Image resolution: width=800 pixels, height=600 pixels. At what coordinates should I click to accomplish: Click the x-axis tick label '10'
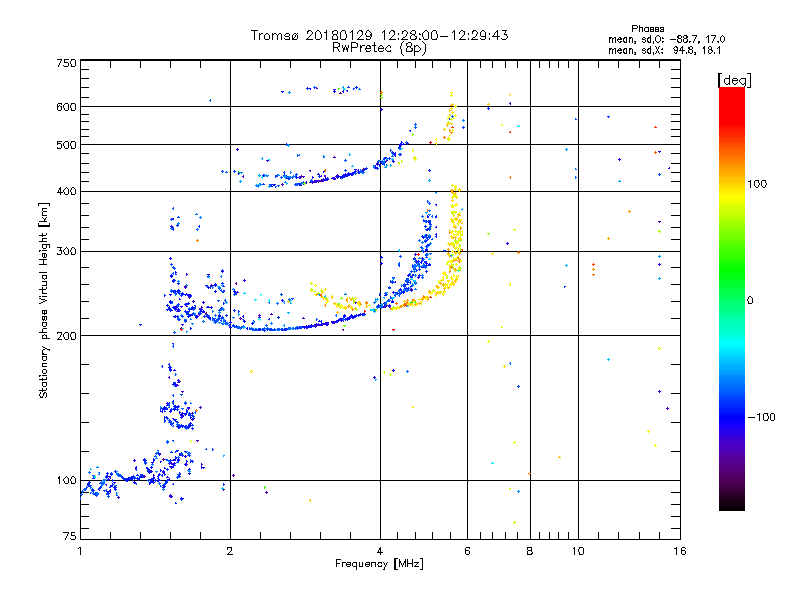[x=578, y=551]
